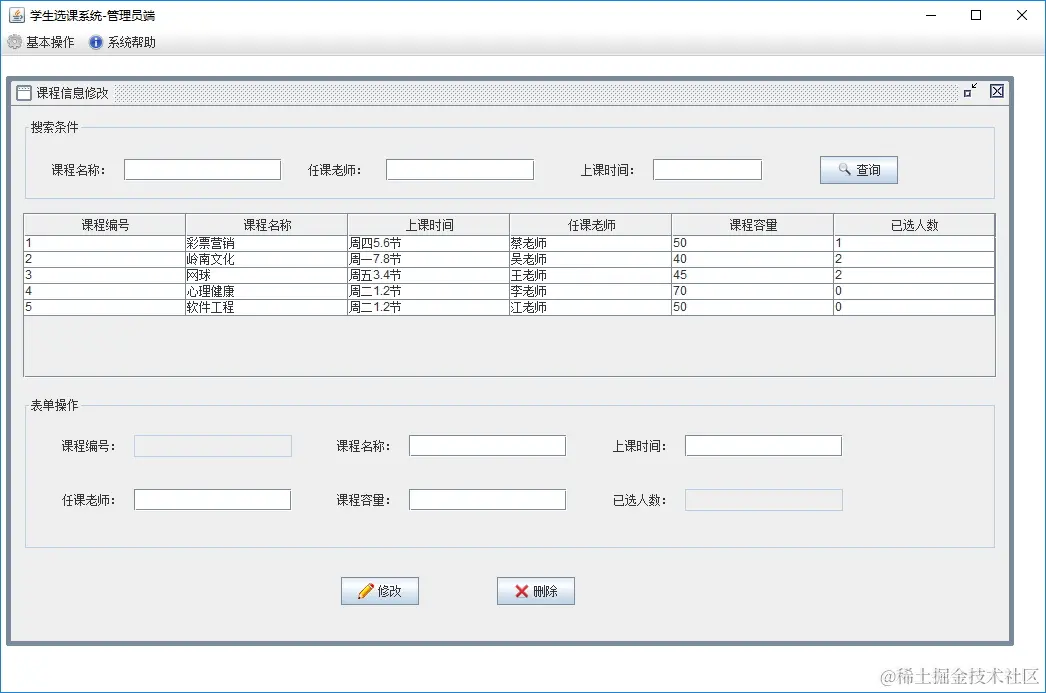Click the 周五3.4节 time cell
Screen dimensions: 1046x693
(x=429, y=275)
